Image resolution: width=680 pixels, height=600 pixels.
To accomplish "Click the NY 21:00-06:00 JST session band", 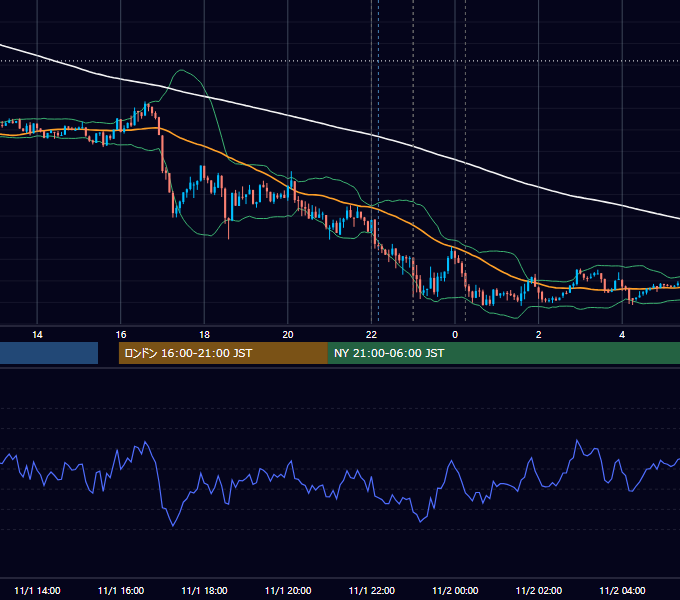I will point(503,353).
